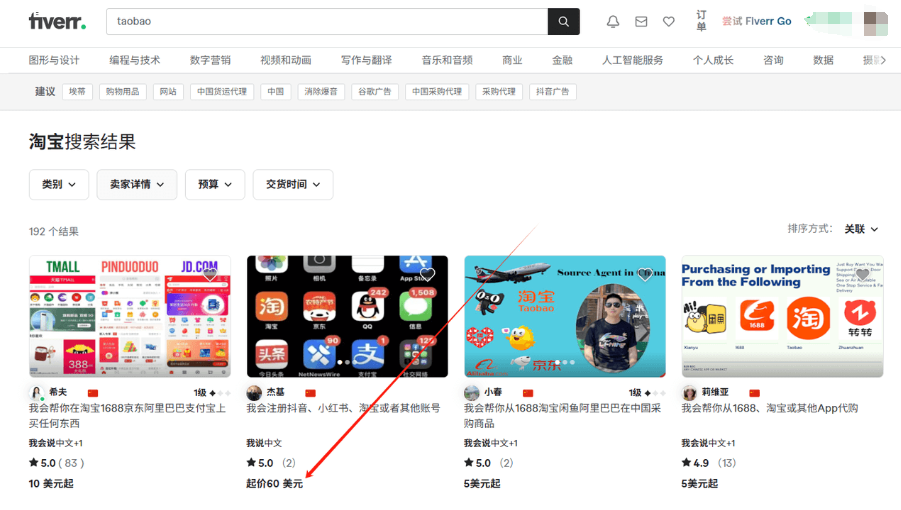Viewport: 901px width, 510px height.
Task: Open user profile avatar
Action: (875, 21)
